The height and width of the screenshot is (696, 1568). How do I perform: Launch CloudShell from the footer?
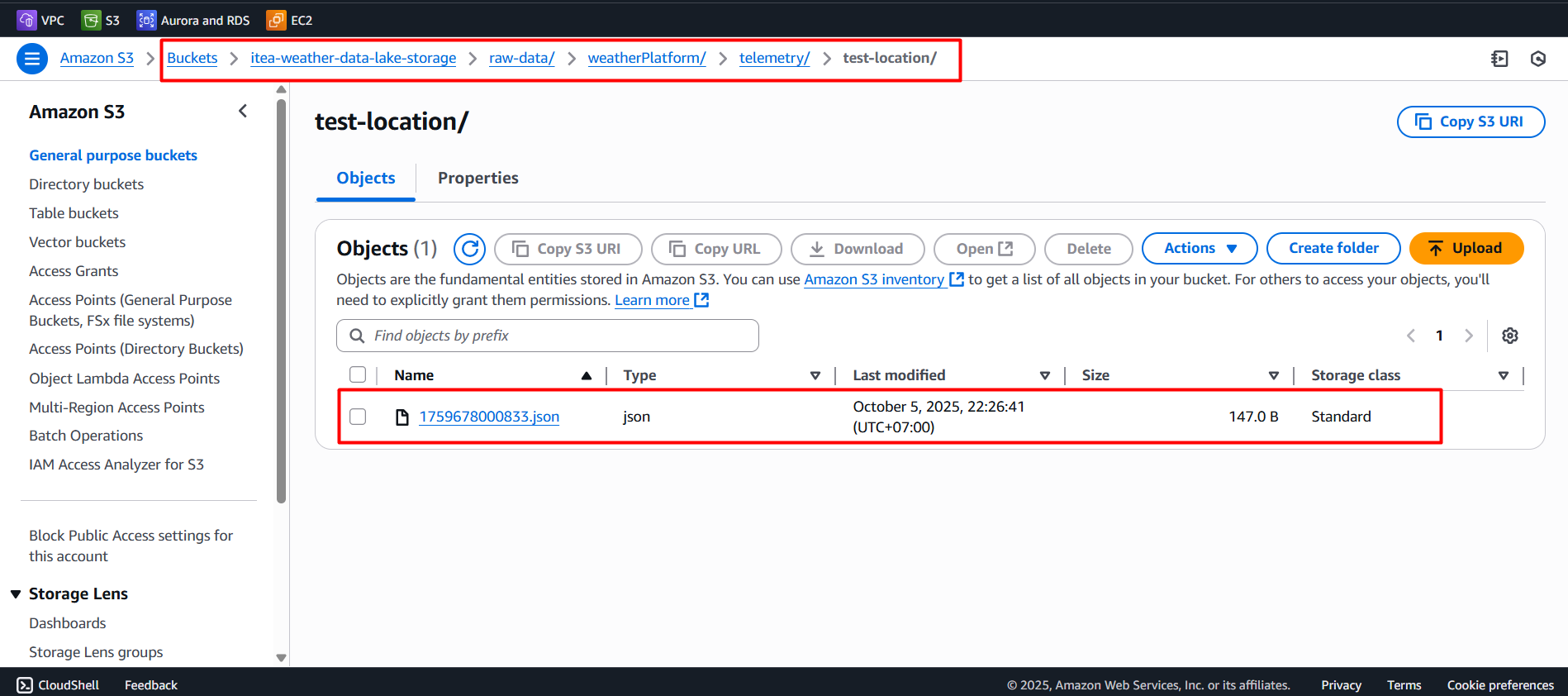click(x=58, y=684)
